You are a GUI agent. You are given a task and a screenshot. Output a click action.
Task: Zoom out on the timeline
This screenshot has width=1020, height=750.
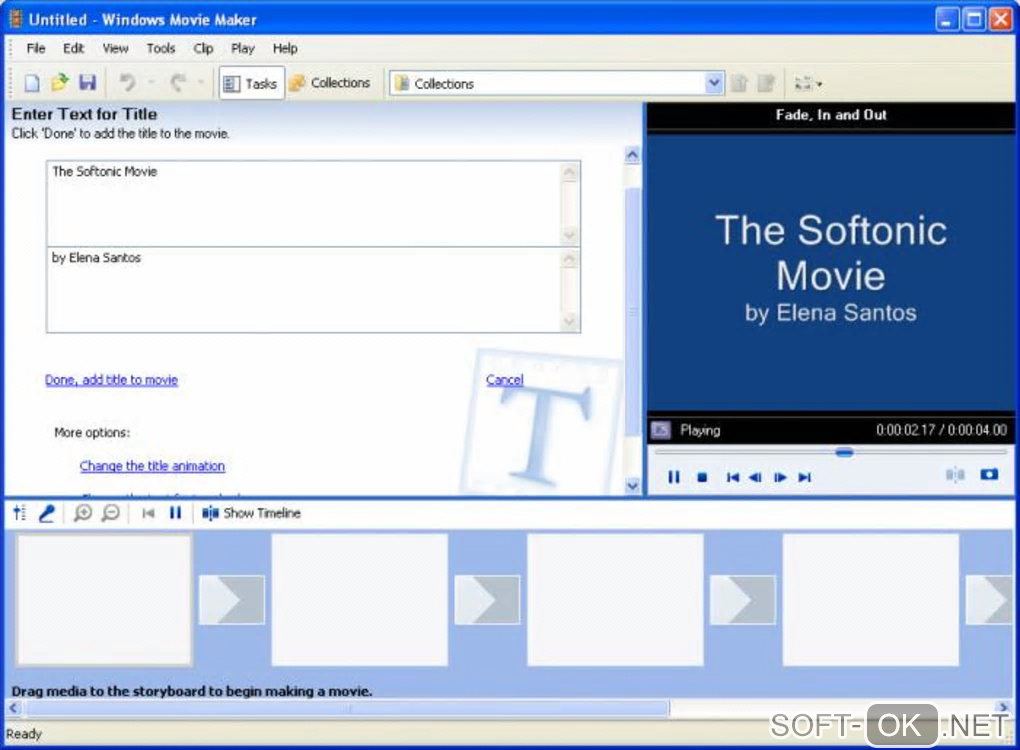tap(111, 513)
